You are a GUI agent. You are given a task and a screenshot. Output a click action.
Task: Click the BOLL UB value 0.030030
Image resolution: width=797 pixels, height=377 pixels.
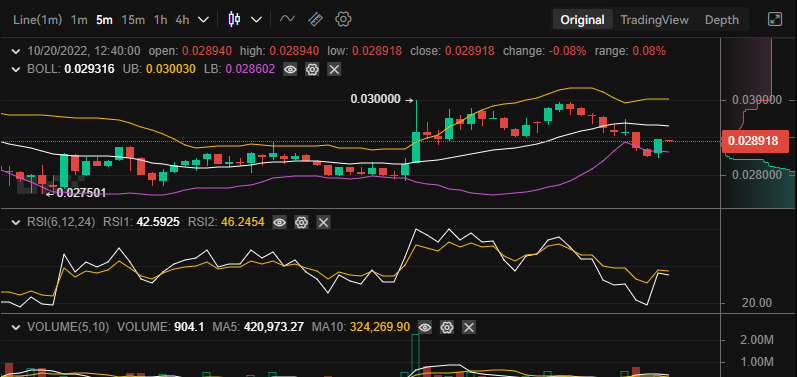(x=172, y=69)
